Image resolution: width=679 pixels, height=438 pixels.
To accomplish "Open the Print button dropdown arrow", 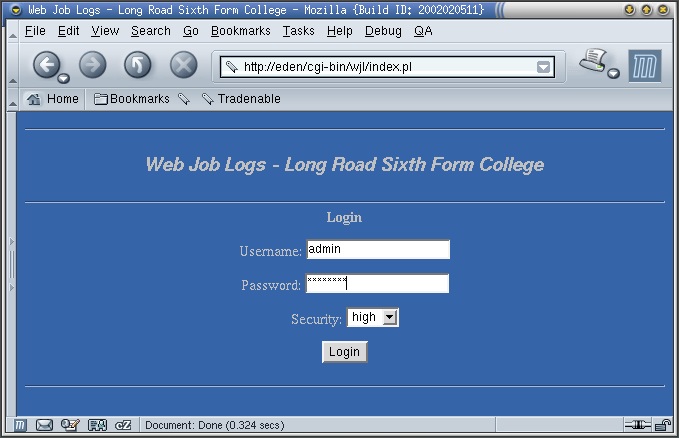I will [x=613, y=74].
